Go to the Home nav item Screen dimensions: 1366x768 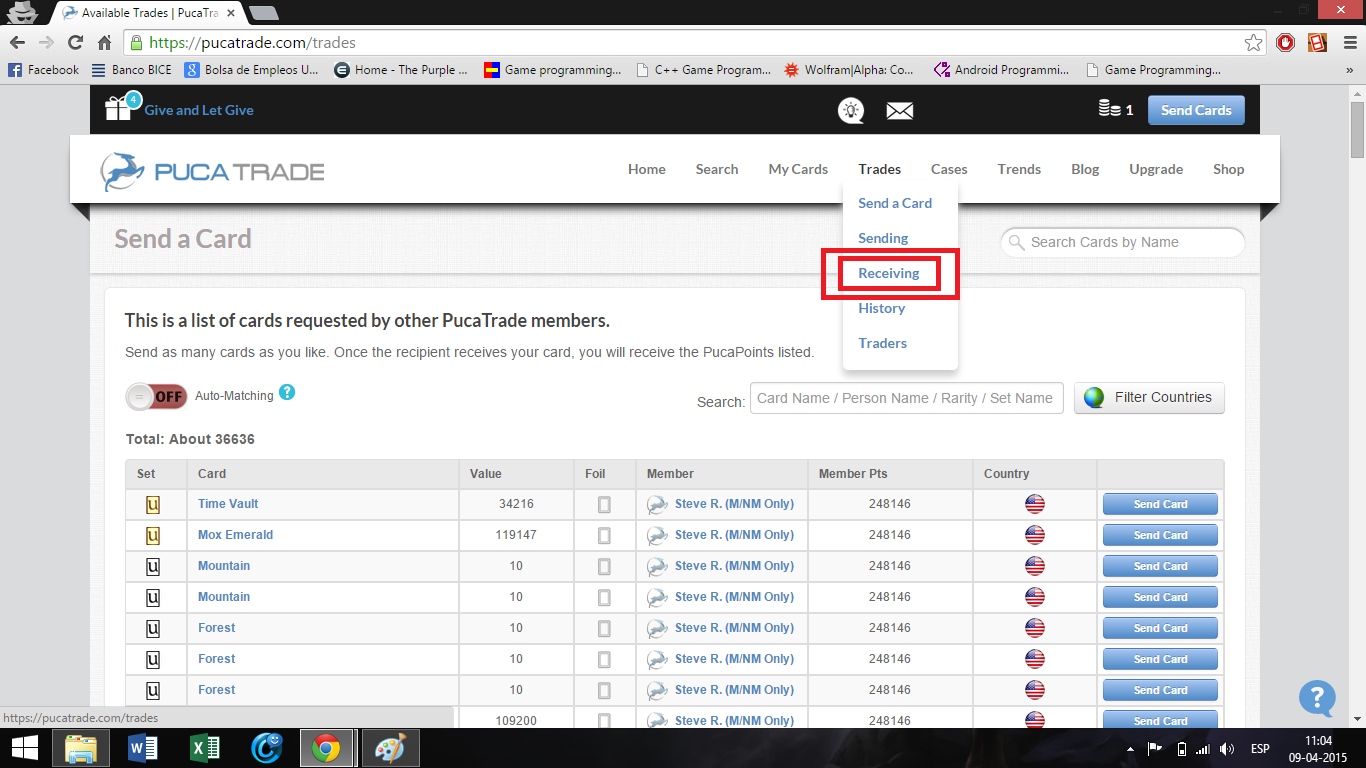(x=647, y=169)
